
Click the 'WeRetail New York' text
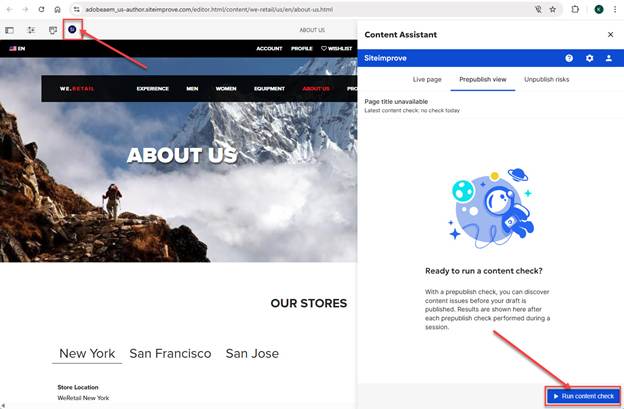pyautogui.click(x=83, y=398)
